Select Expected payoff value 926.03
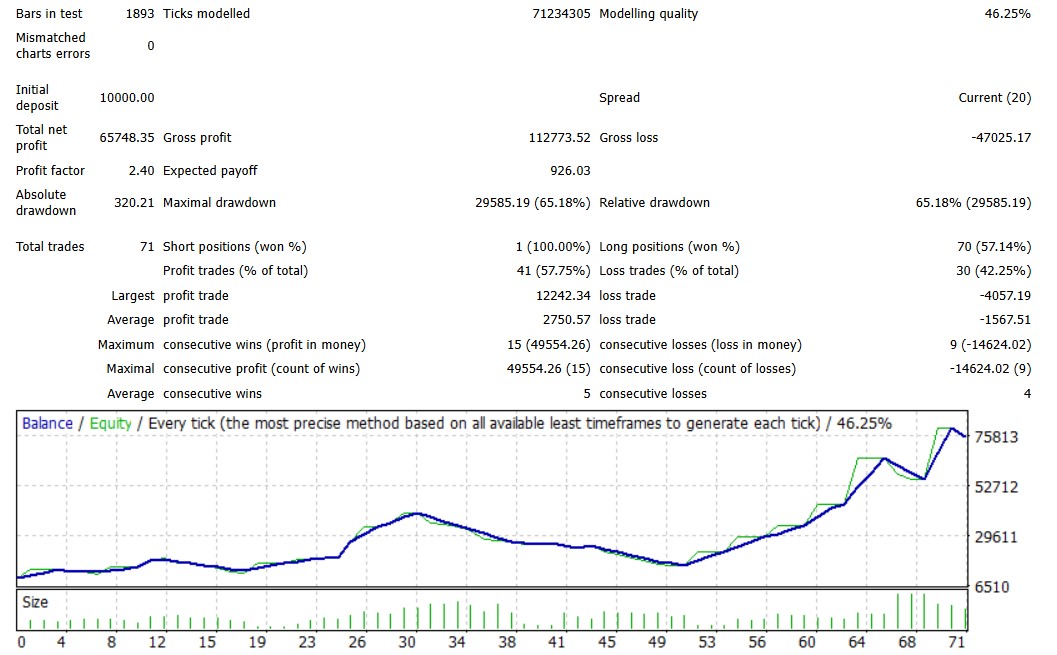 coord(570,170)
